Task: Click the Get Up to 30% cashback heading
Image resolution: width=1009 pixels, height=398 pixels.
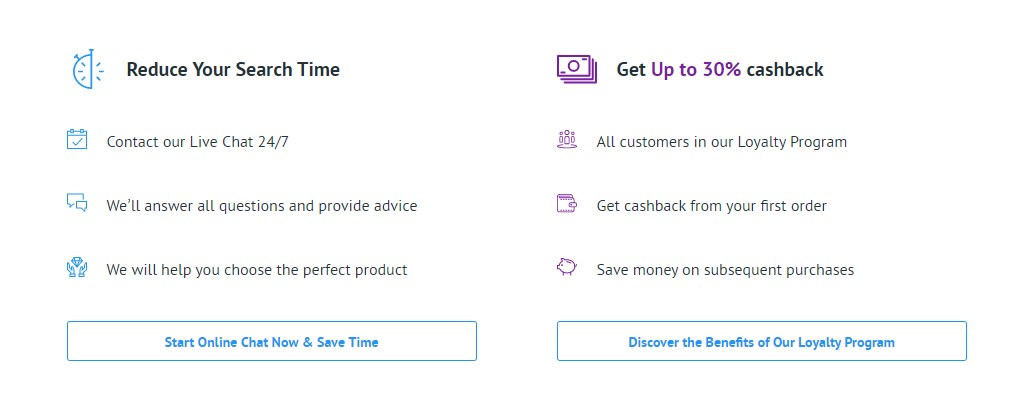Action: (720, 70)
